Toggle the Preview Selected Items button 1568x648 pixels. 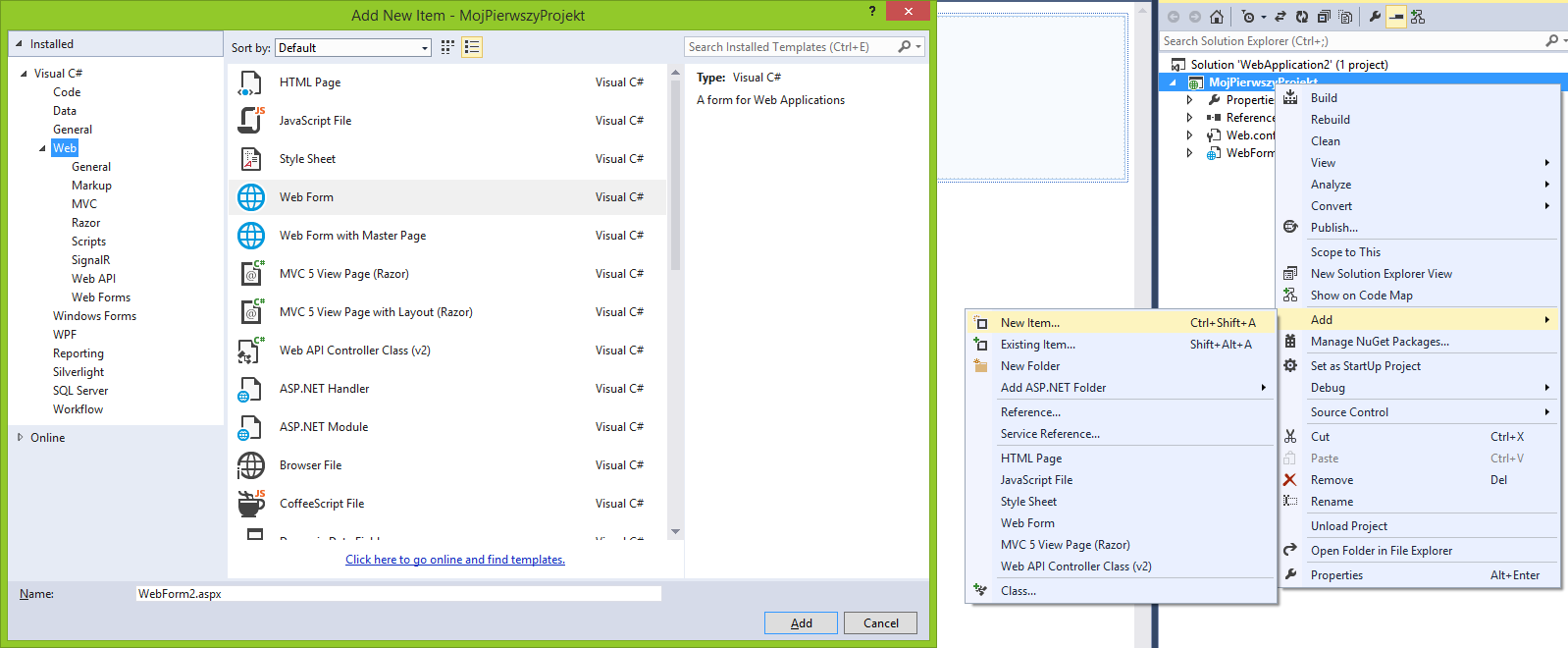click(1396, 17)
